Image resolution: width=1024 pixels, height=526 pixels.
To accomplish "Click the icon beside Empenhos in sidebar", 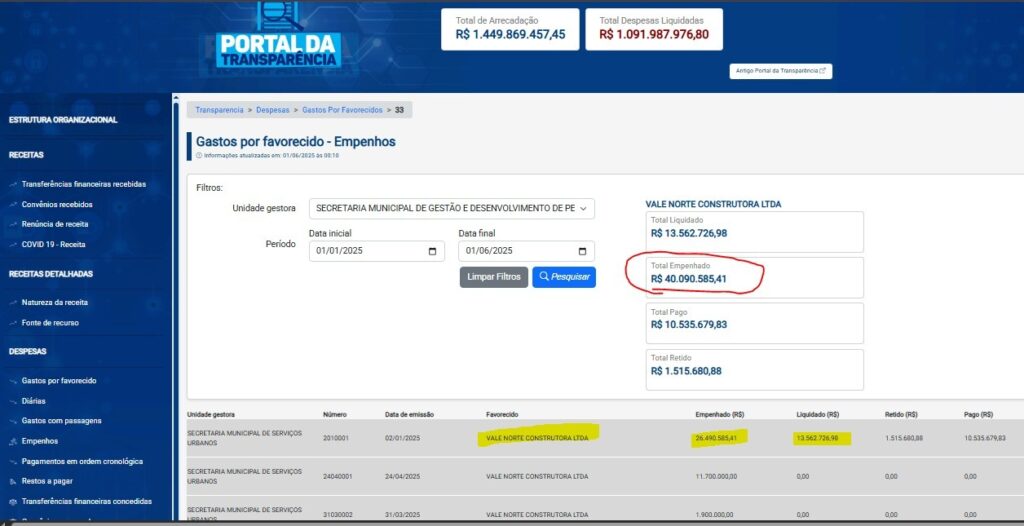I will click(x=13, y=442).
